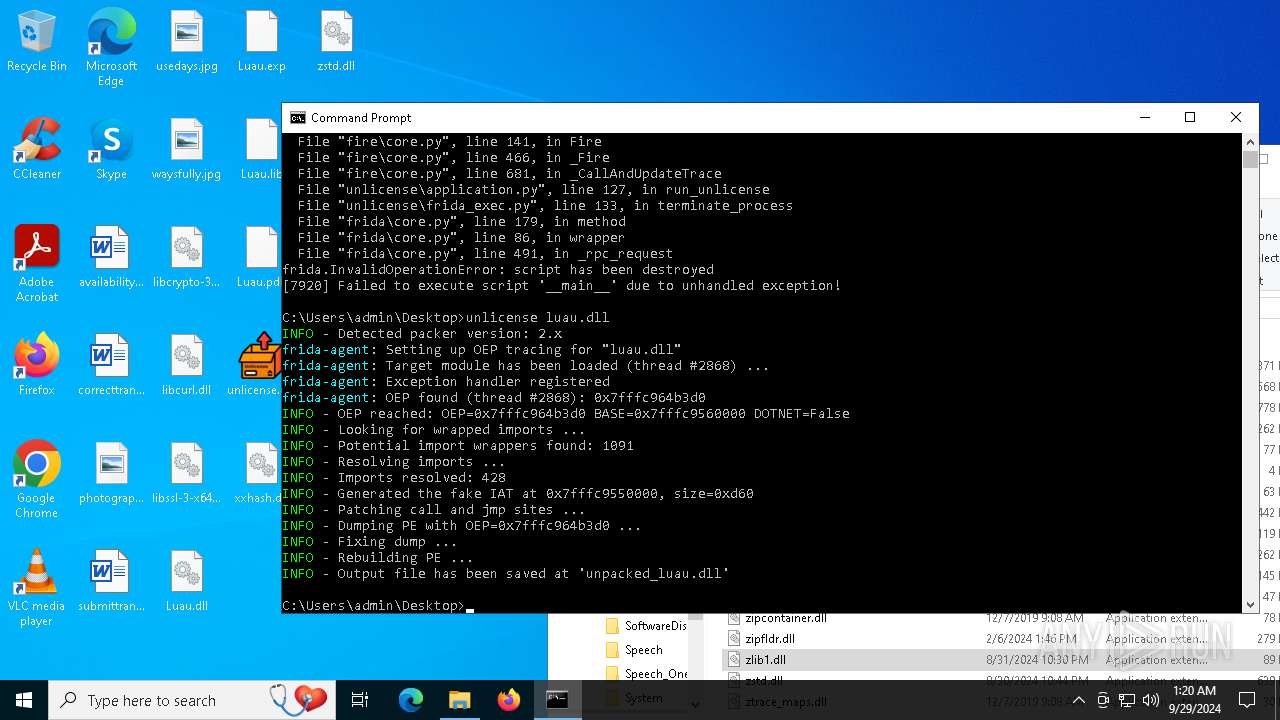Select Luau.dll file on desktop
1280x720 pixels.
click(x=187, y=582)
